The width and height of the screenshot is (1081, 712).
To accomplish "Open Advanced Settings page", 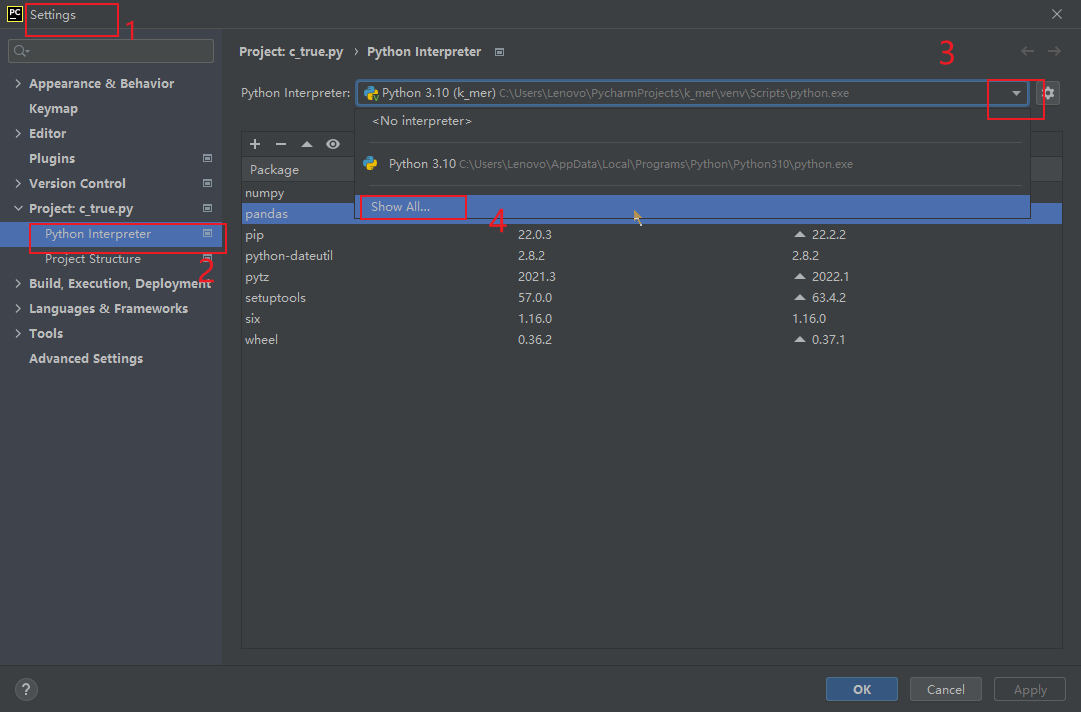I will (85, 358).
